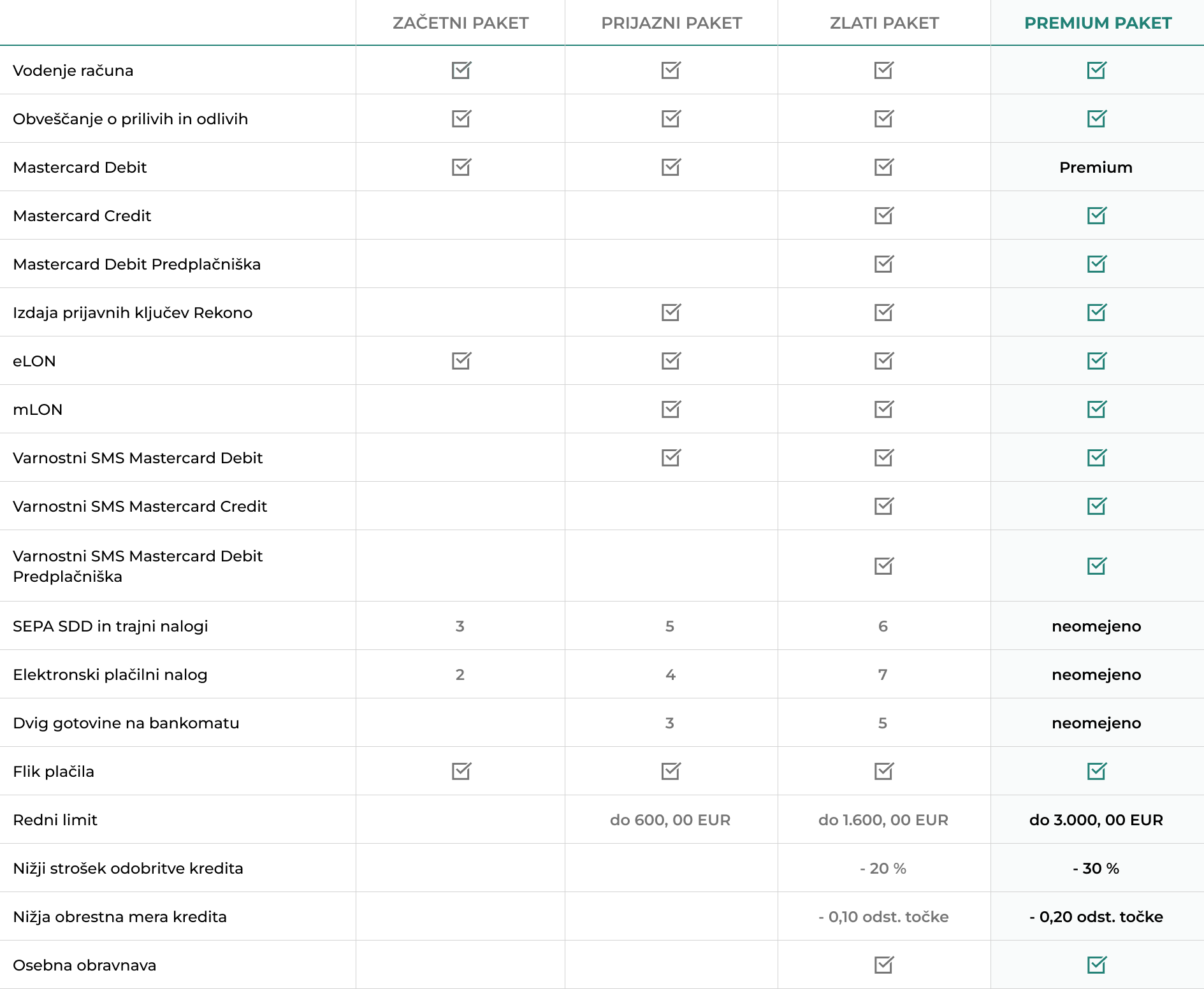The image size is (1204, 989).
Task: Click Obveščanje o prilivih checkmark under Prijazni paket
Action: (671, 119)
